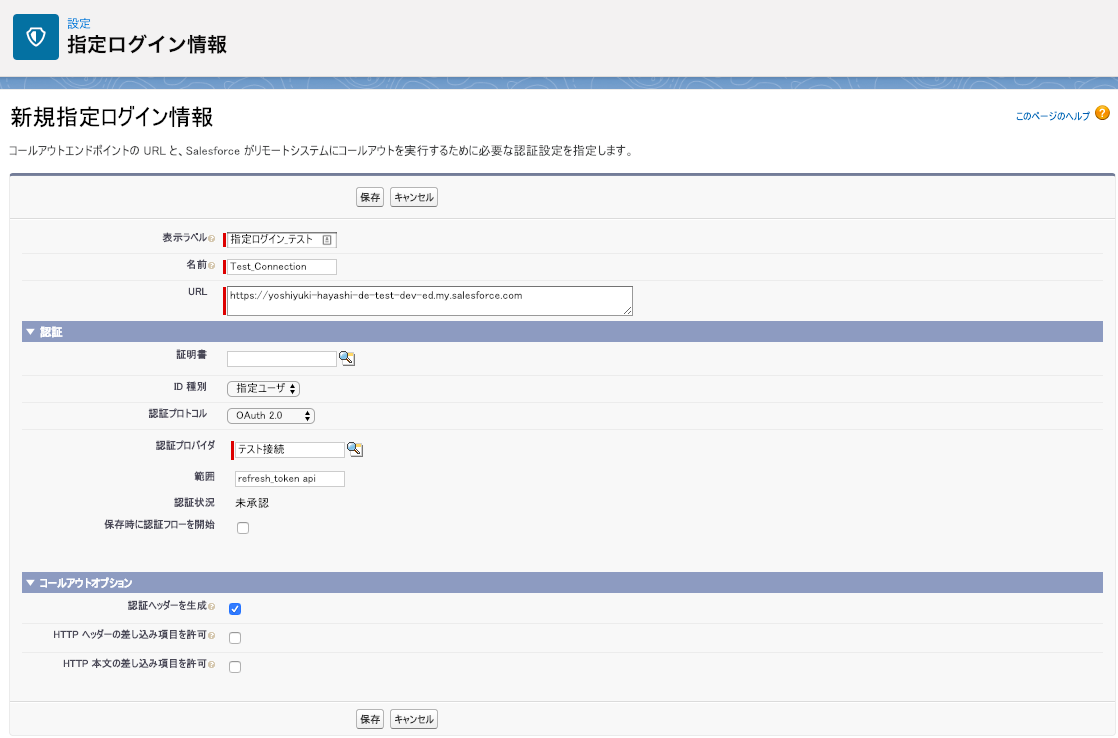Click the help icon next to 表示ラベル
This screenshot has width=1118, height=738.
coord(211,239)
